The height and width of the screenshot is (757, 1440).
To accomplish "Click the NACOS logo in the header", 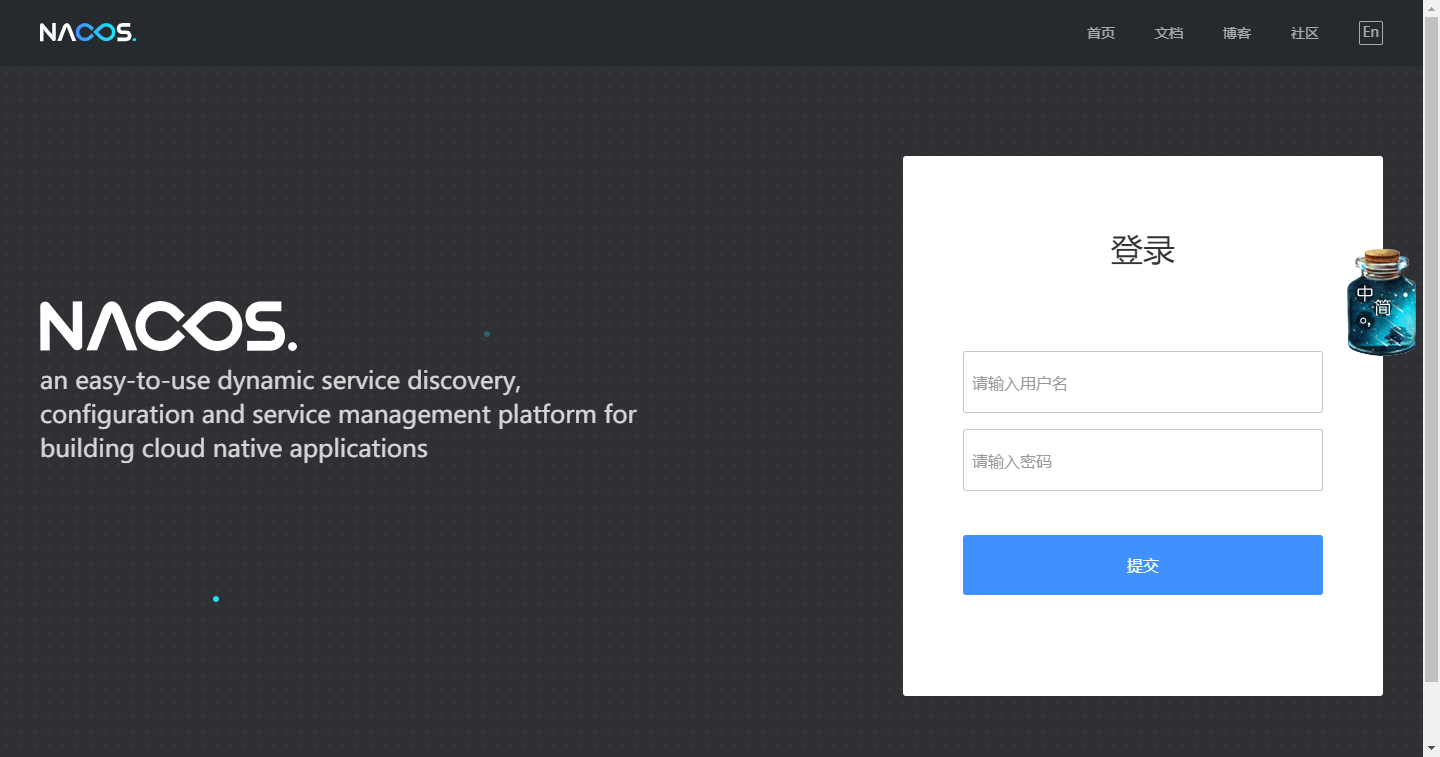I will (x=88, y=33).
